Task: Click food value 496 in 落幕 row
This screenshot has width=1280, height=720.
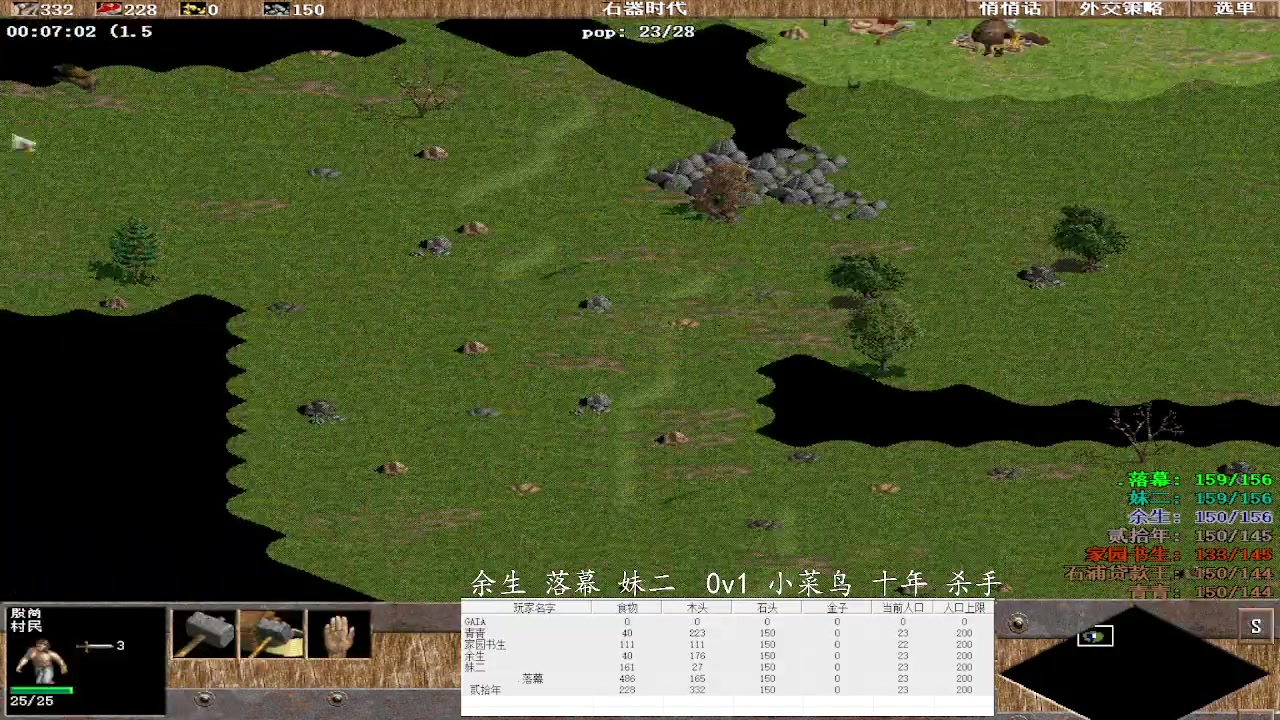Action: 627,679
